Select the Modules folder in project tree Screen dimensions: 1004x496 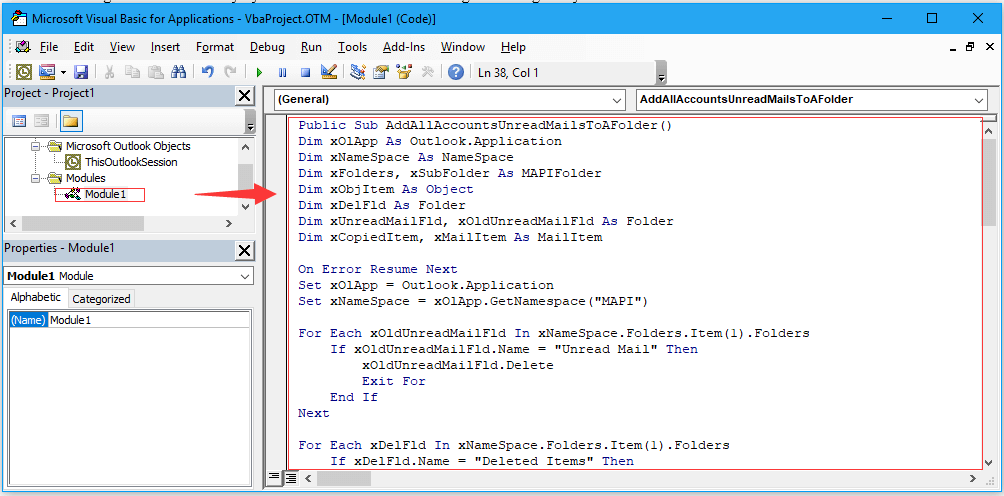(x=85, y=178)
